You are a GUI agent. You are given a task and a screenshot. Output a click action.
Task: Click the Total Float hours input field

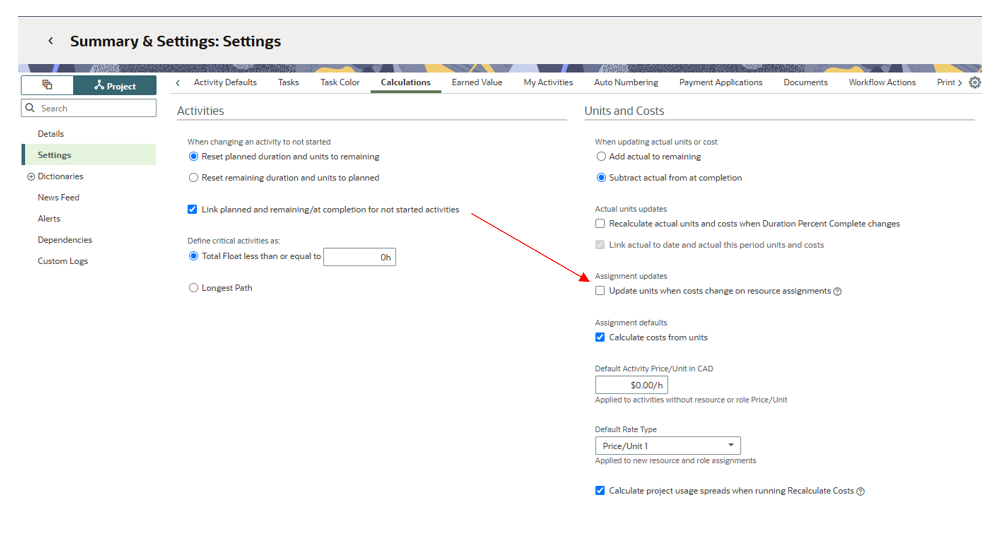pyautogui.click(x=359, y=257)
